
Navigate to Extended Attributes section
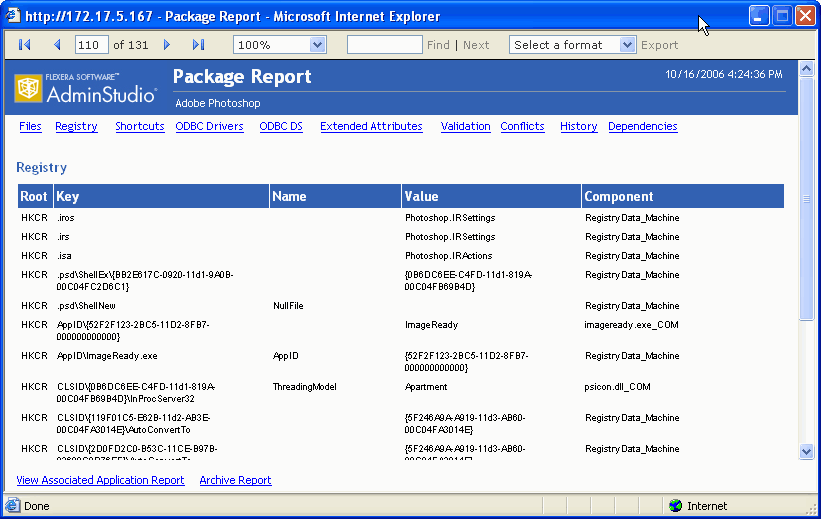point(371,127)
